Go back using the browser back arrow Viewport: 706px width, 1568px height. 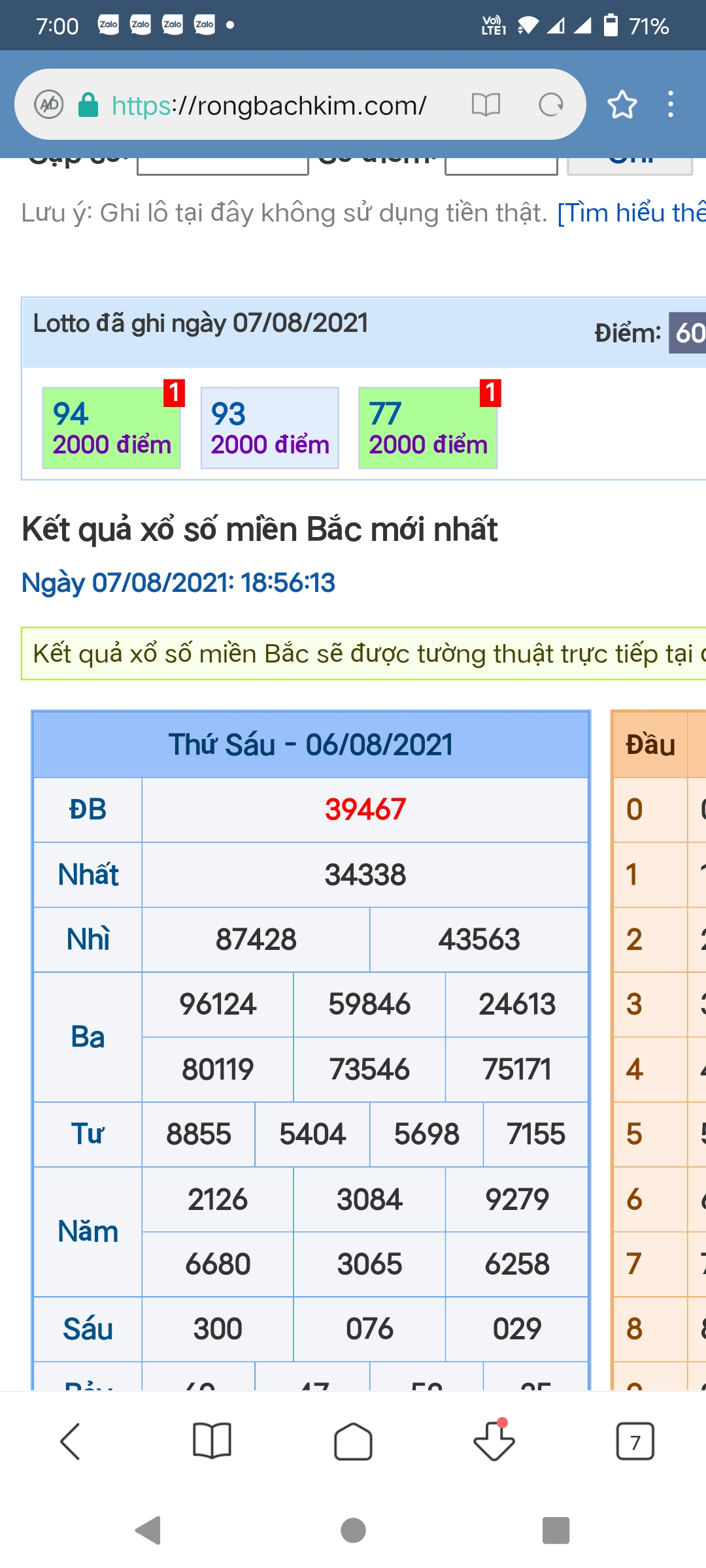[x=71, y=1441]
